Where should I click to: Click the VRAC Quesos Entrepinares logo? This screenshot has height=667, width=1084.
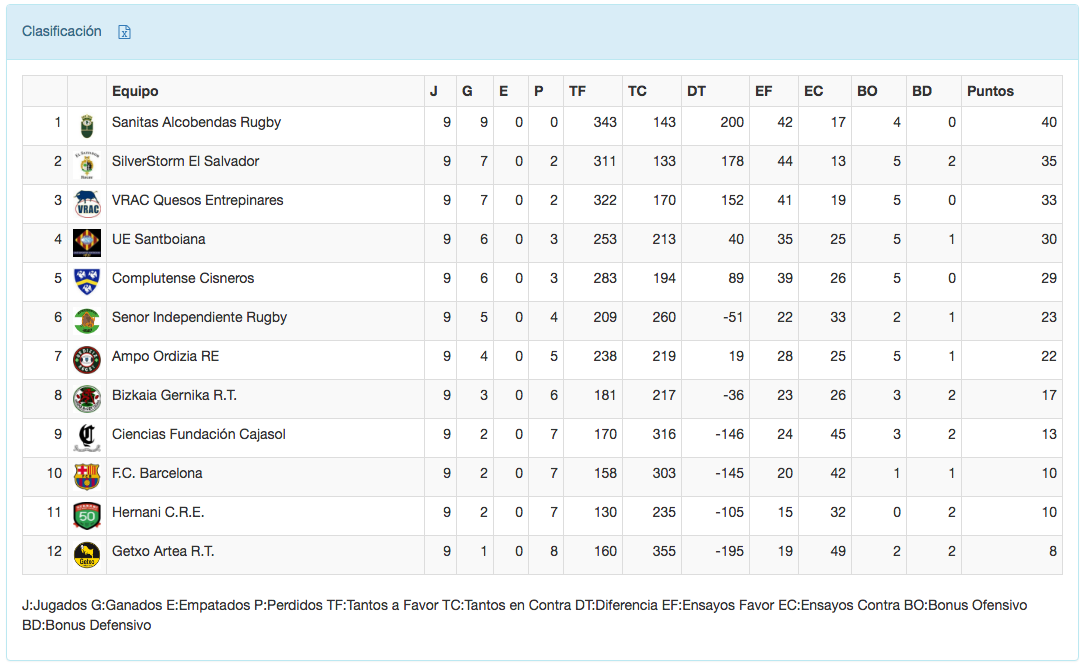(x=87, y=204)
